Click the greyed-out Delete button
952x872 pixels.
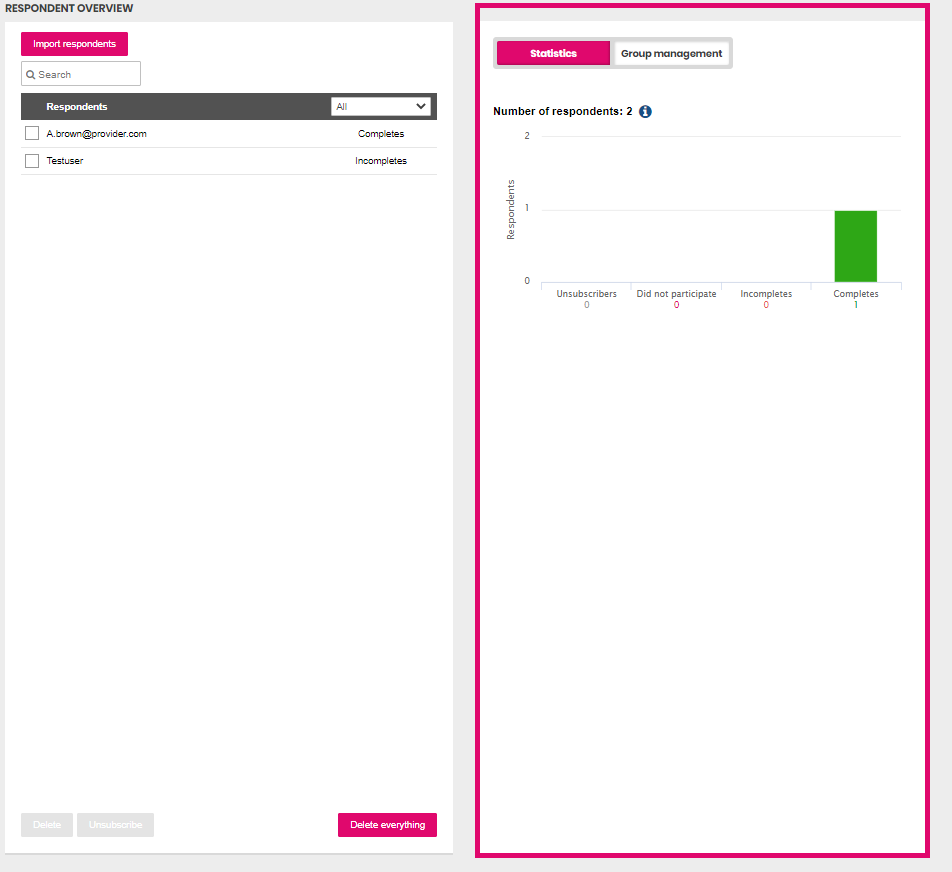coord(47,825)
